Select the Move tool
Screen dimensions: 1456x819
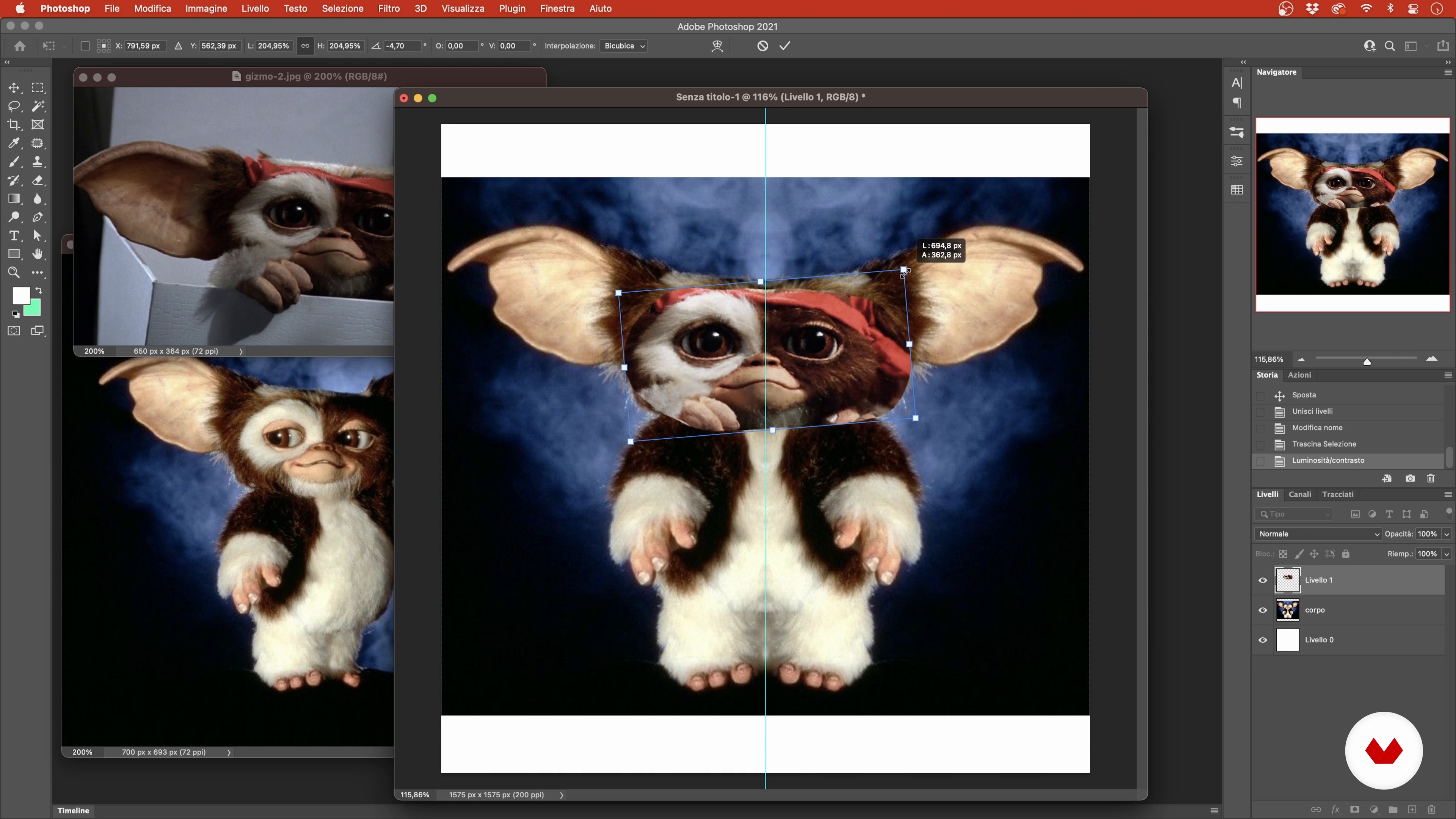tap(14, 88)
